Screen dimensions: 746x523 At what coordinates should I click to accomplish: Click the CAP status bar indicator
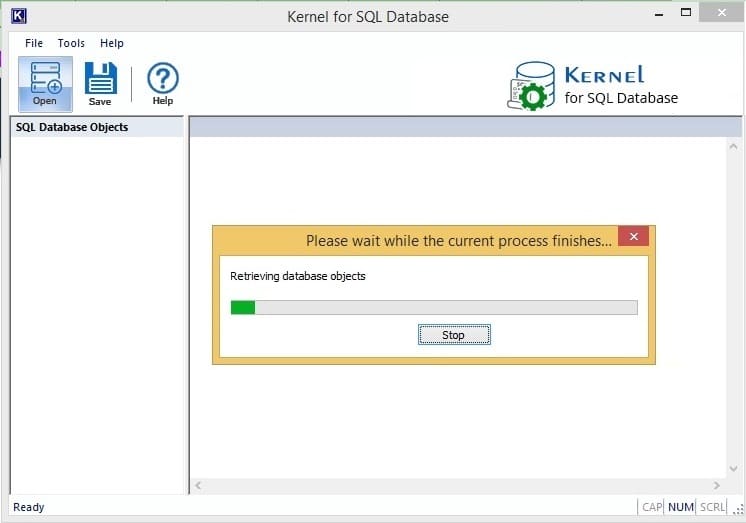[651, 507]
